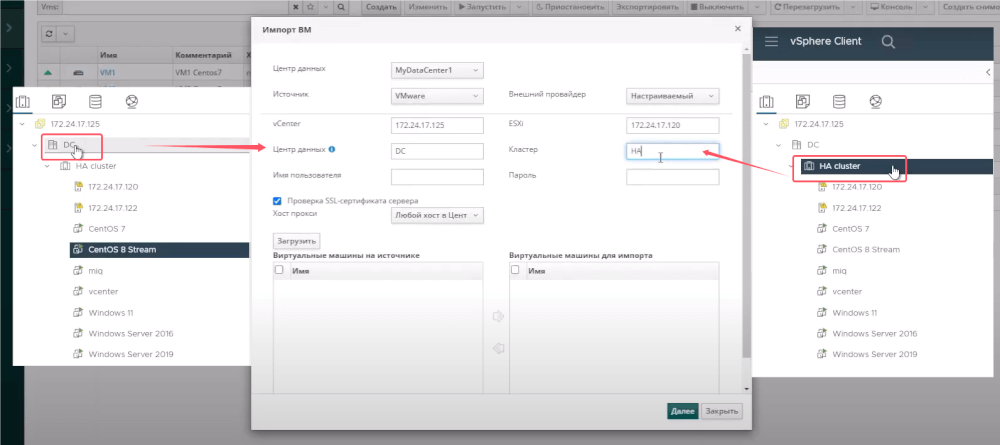Open Hosts and Clusters tab in left vSphere panel
The image size is (1000, 445).
(x=23, y=101)
